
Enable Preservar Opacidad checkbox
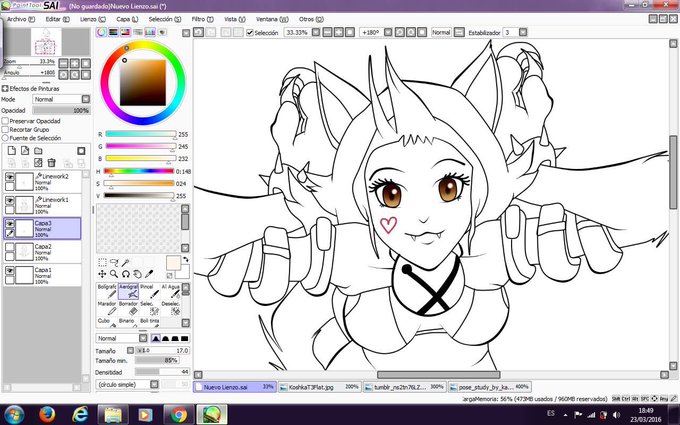pos(5,121)
